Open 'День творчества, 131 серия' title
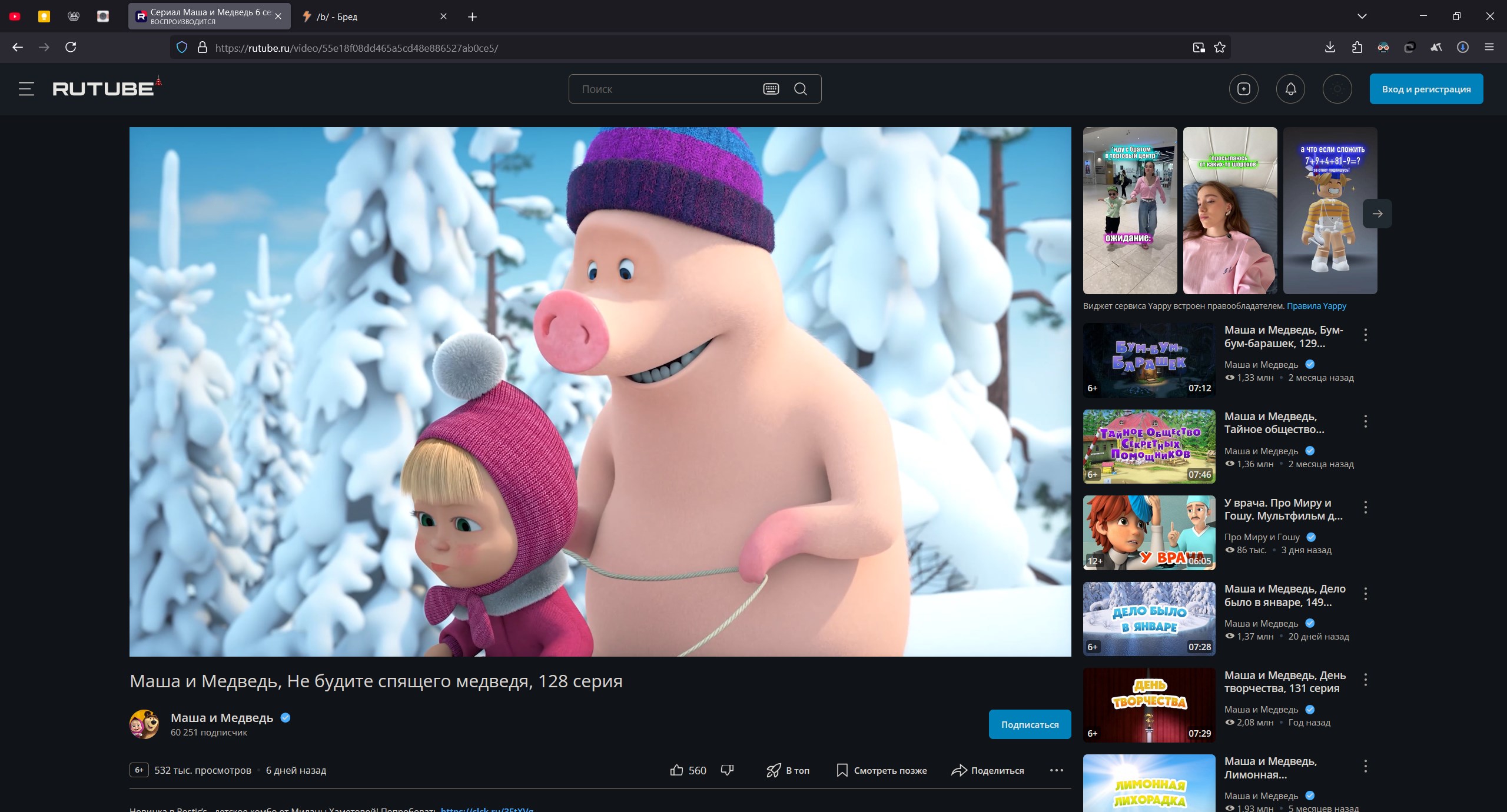This screenshot has width=1507, height=812. point(1285,681)
